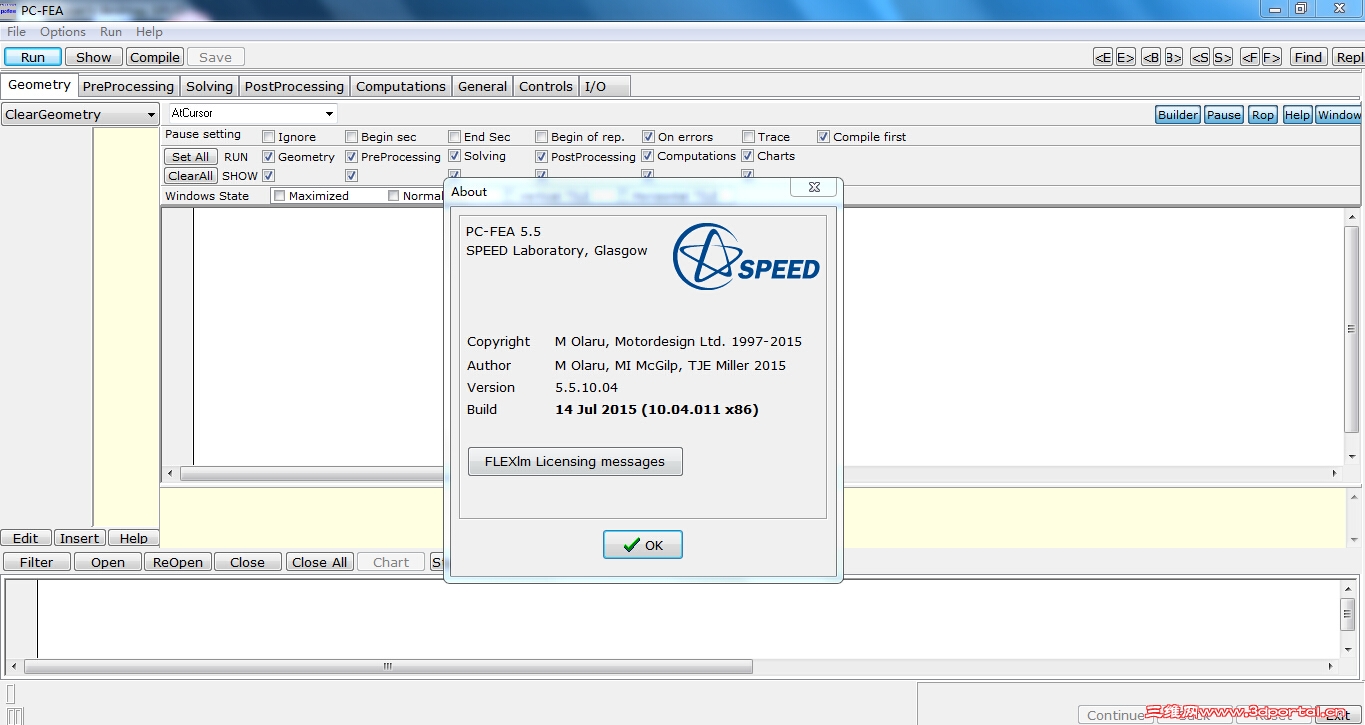Open the Run menu

coord(111,32)
